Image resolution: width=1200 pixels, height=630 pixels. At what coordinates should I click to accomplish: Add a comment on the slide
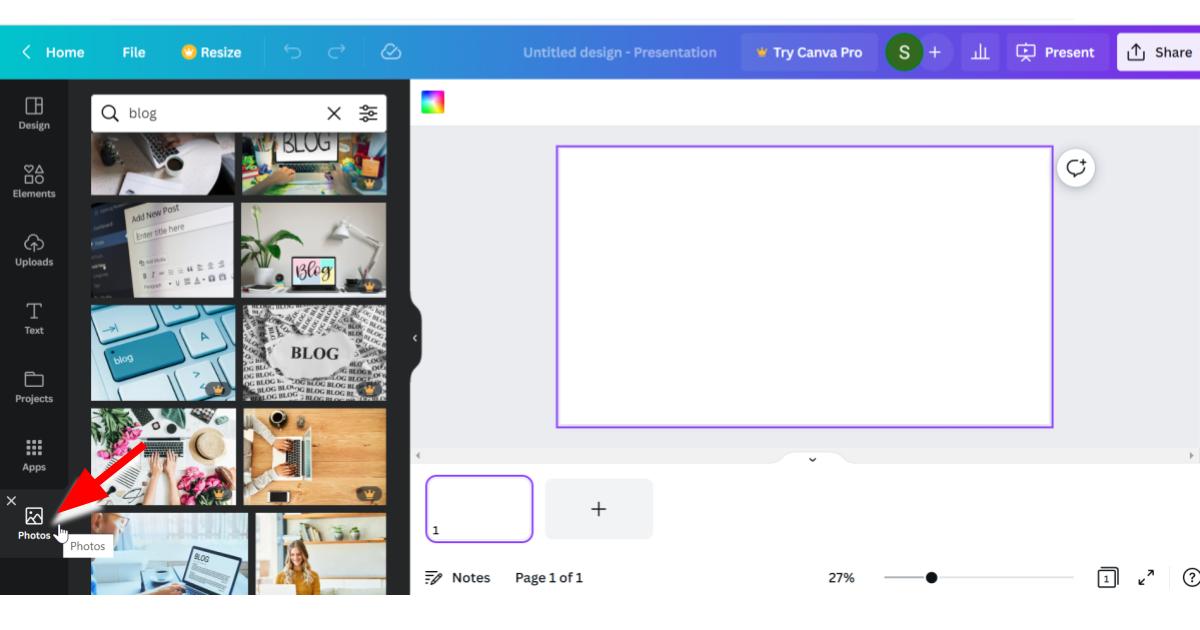tap(1076, 168)
